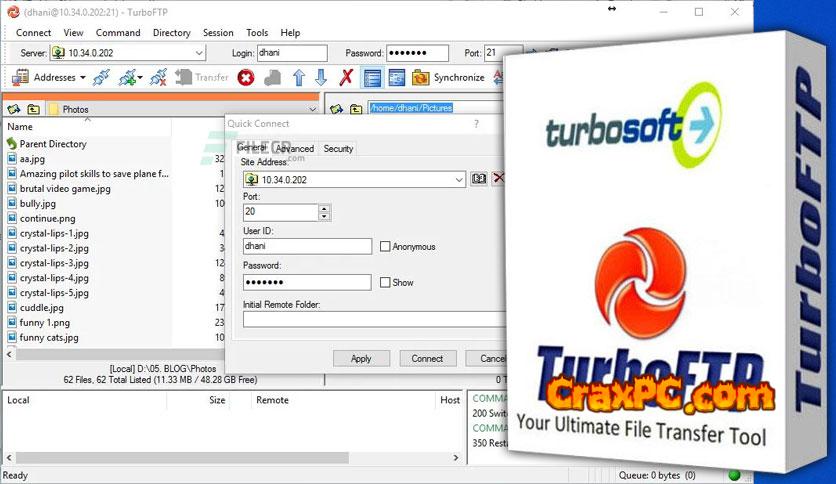Screen dimensions: 836x484
Task: Open the Site Address combo box dropdown
Action: (459, 179)
